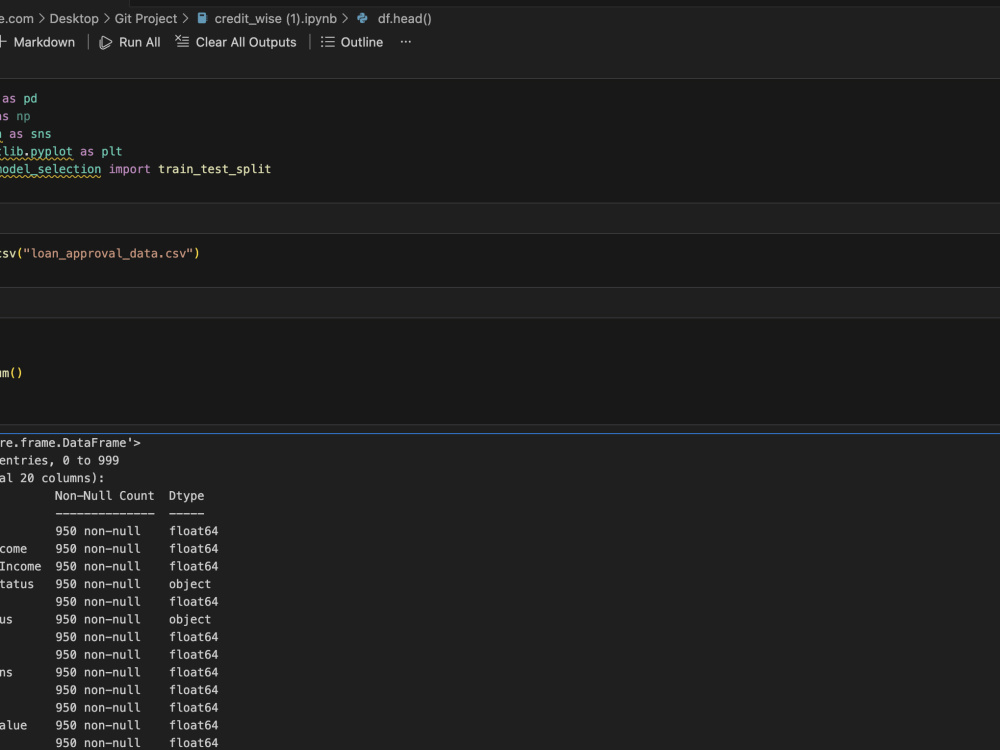The height and width of the screenshot is (750, 1000).
Task: Click the object dtype in tatus row
Action: pos(190,584)
